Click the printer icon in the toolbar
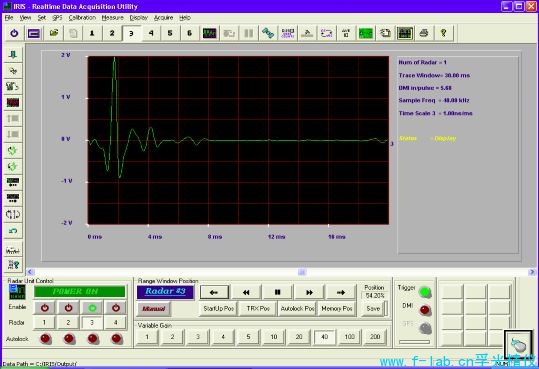The image size is (539, 369). pos(424,33)
